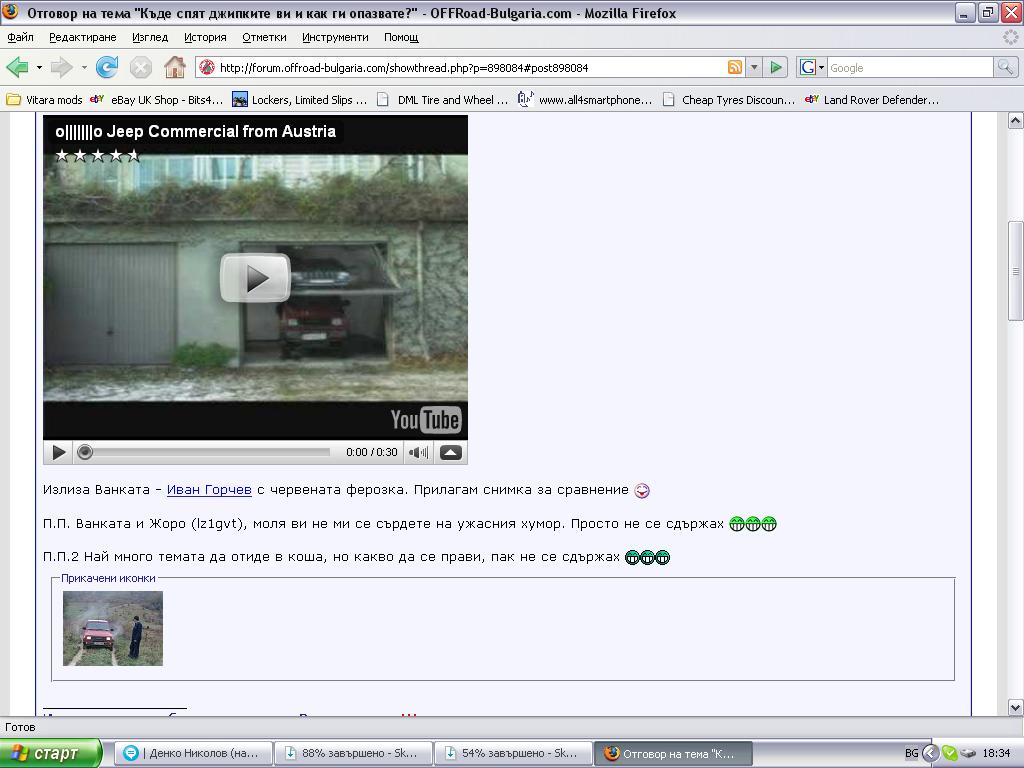Image resolution: width=1024 pixels, height=768 pixels.
Task: Mute the video with the speaker icon
Action: [x=418, y=452]
